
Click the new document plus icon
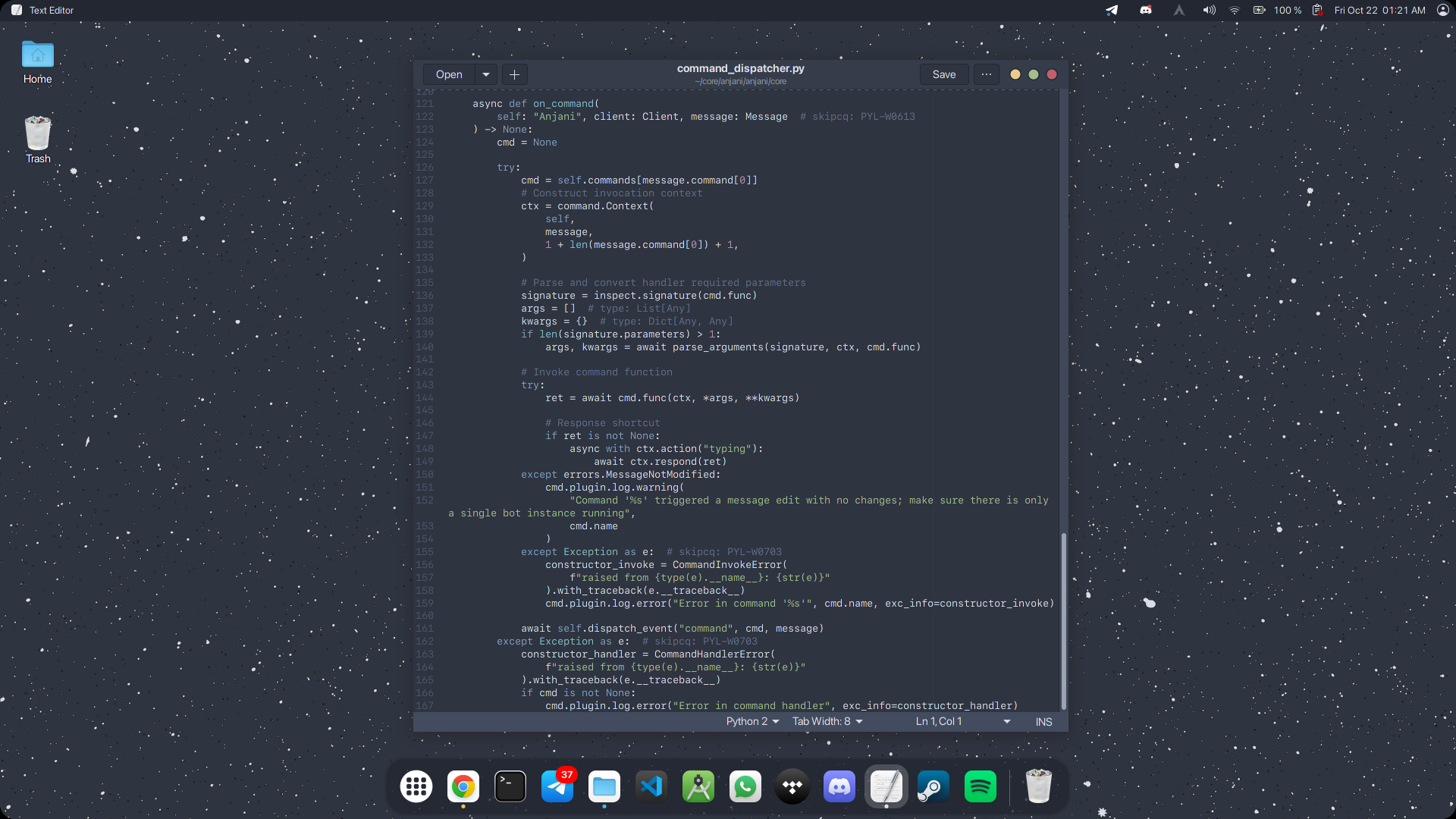coord(514,74)
